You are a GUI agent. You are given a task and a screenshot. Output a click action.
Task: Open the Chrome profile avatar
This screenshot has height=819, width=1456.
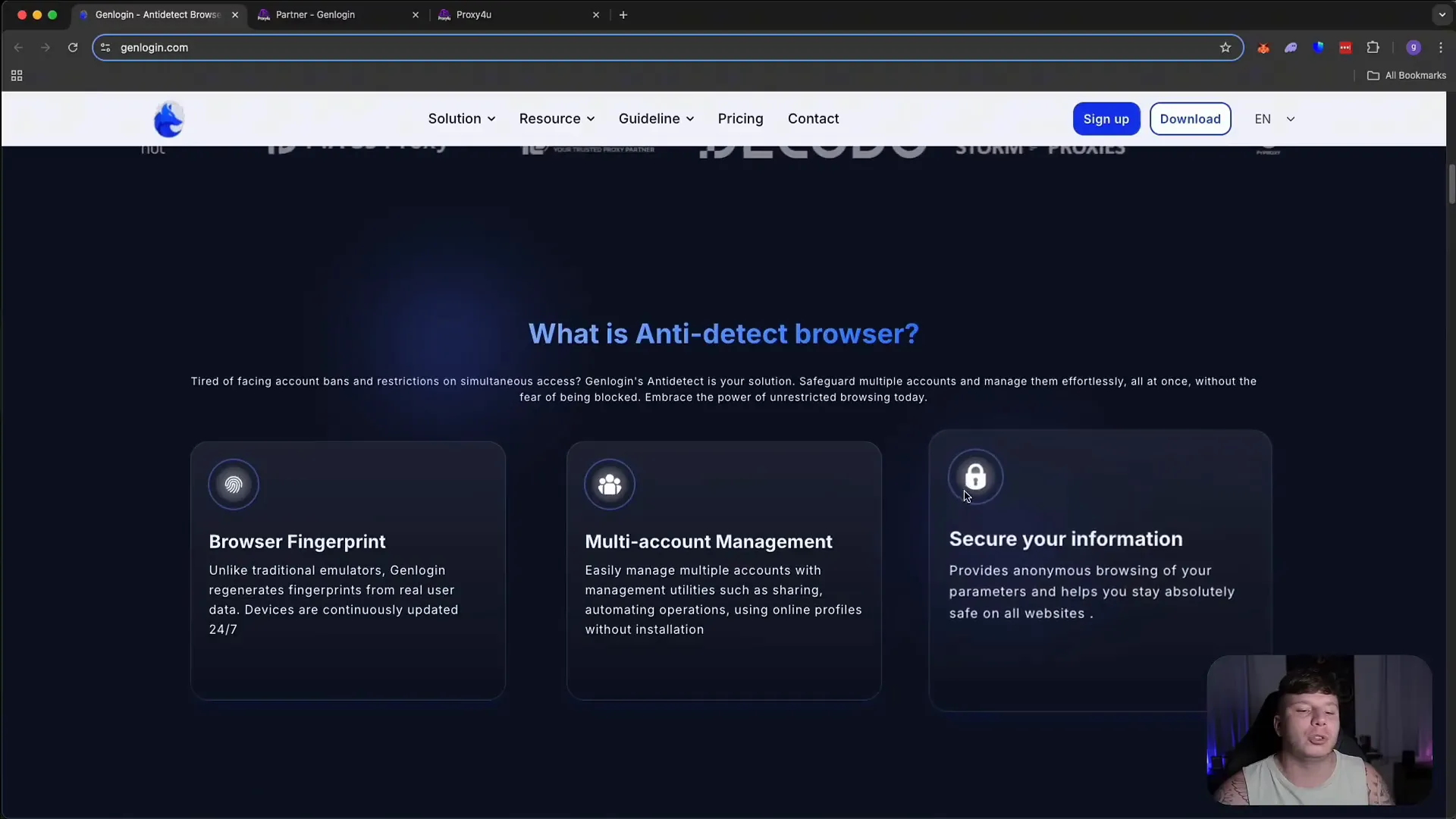1414,47
